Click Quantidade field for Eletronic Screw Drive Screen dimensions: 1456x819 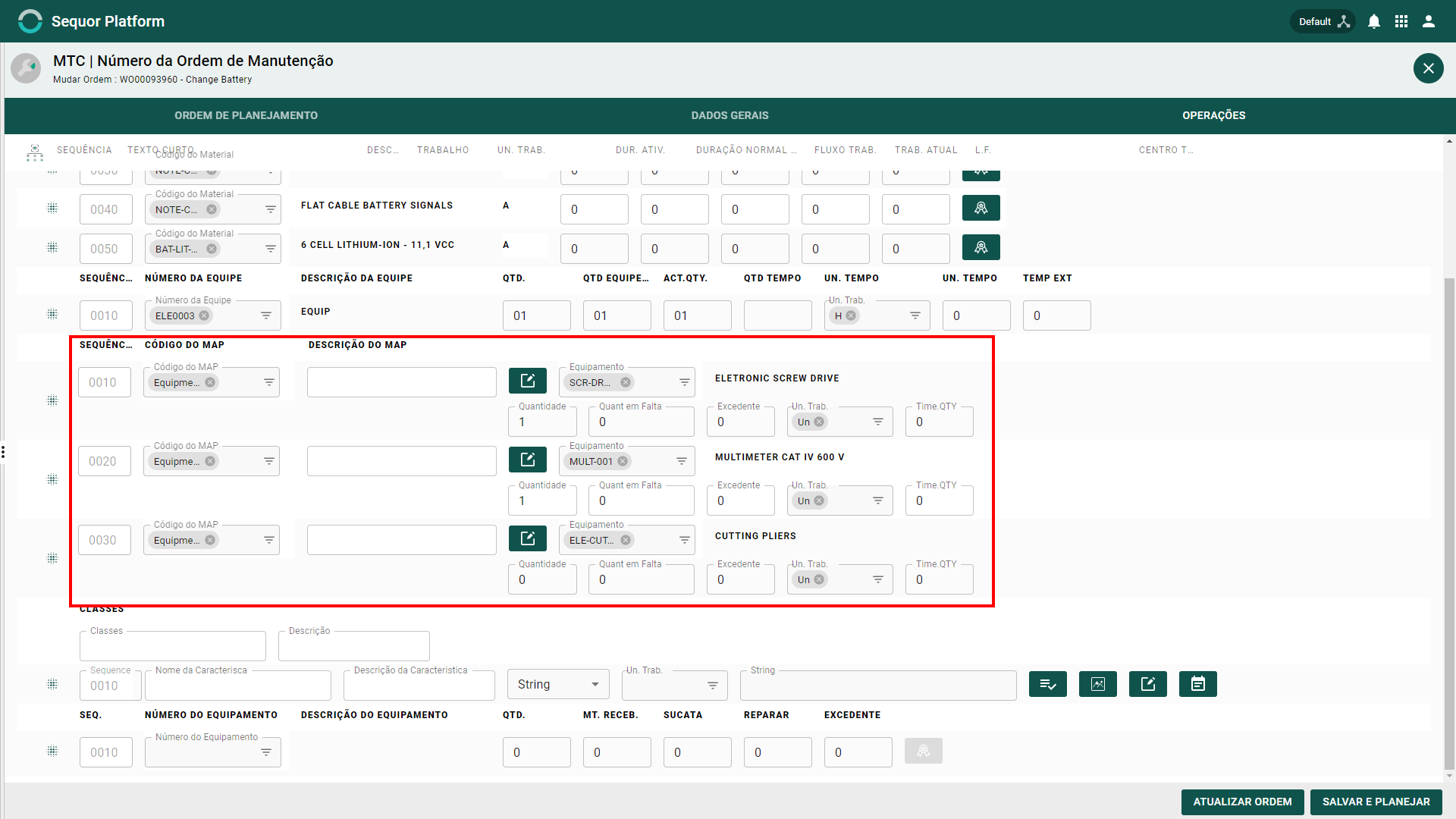tap(542, 422)
